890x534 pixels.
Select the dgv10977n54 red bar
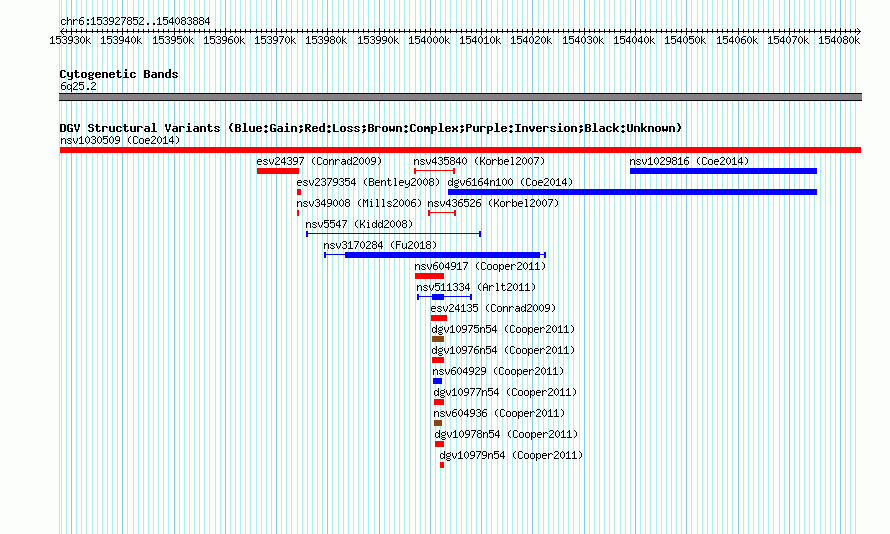click(439, 402)
